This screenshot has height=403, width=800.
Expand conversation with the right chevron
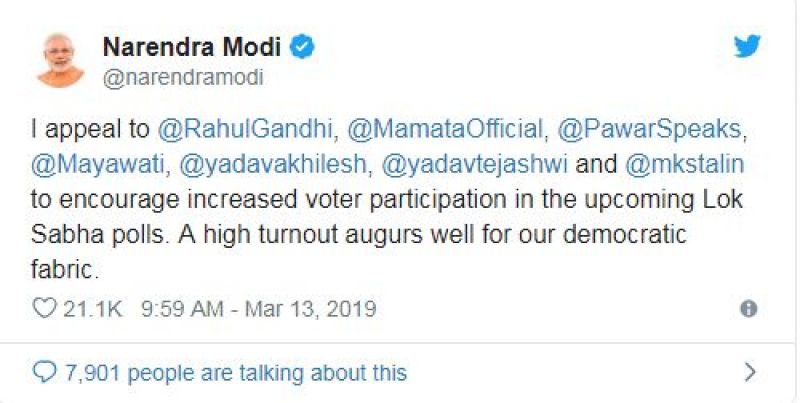(x=750, y=373)
